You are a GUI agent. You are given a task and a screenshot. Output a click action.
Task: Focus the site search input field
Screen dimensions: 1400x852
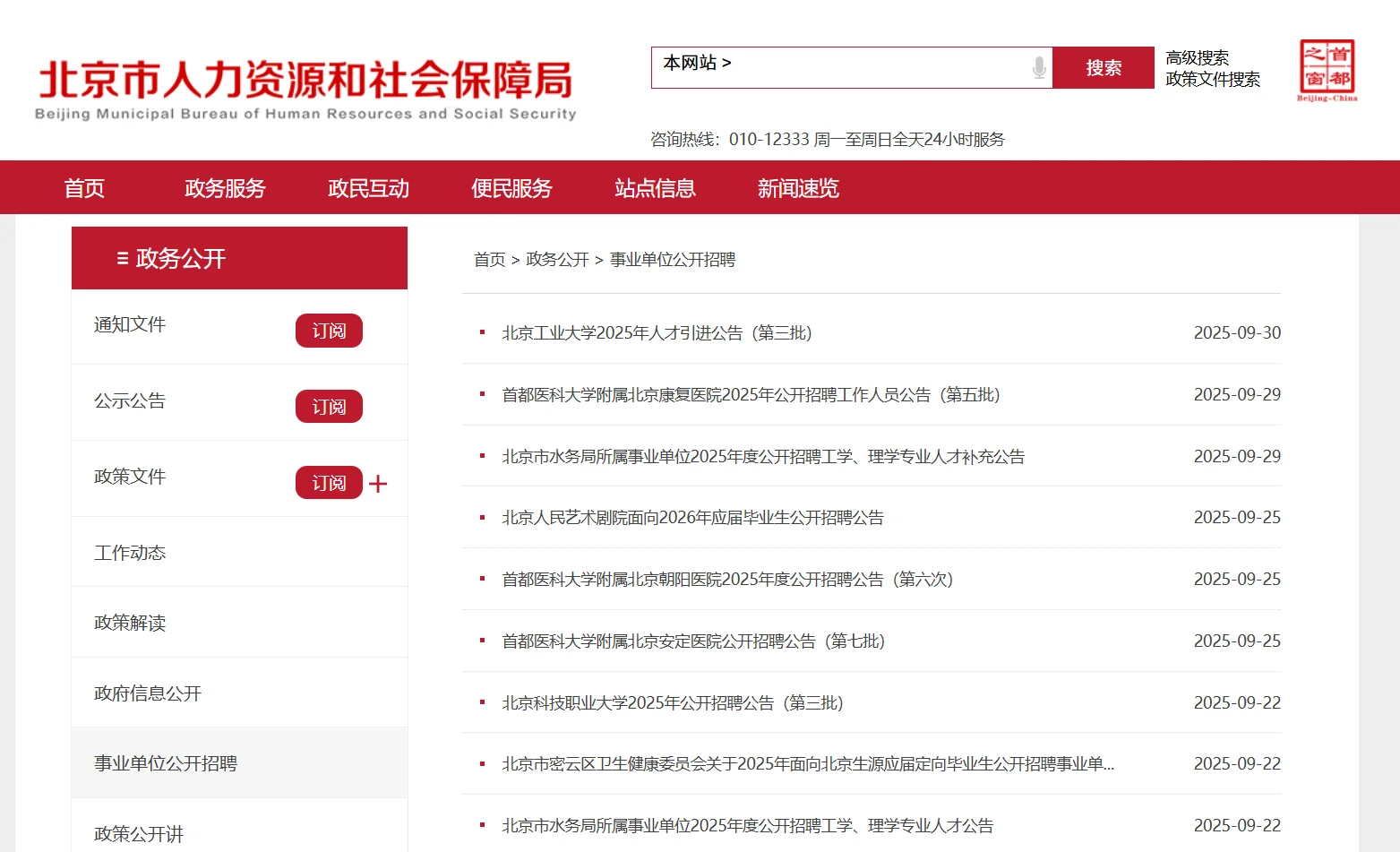[x=852, y=68]
